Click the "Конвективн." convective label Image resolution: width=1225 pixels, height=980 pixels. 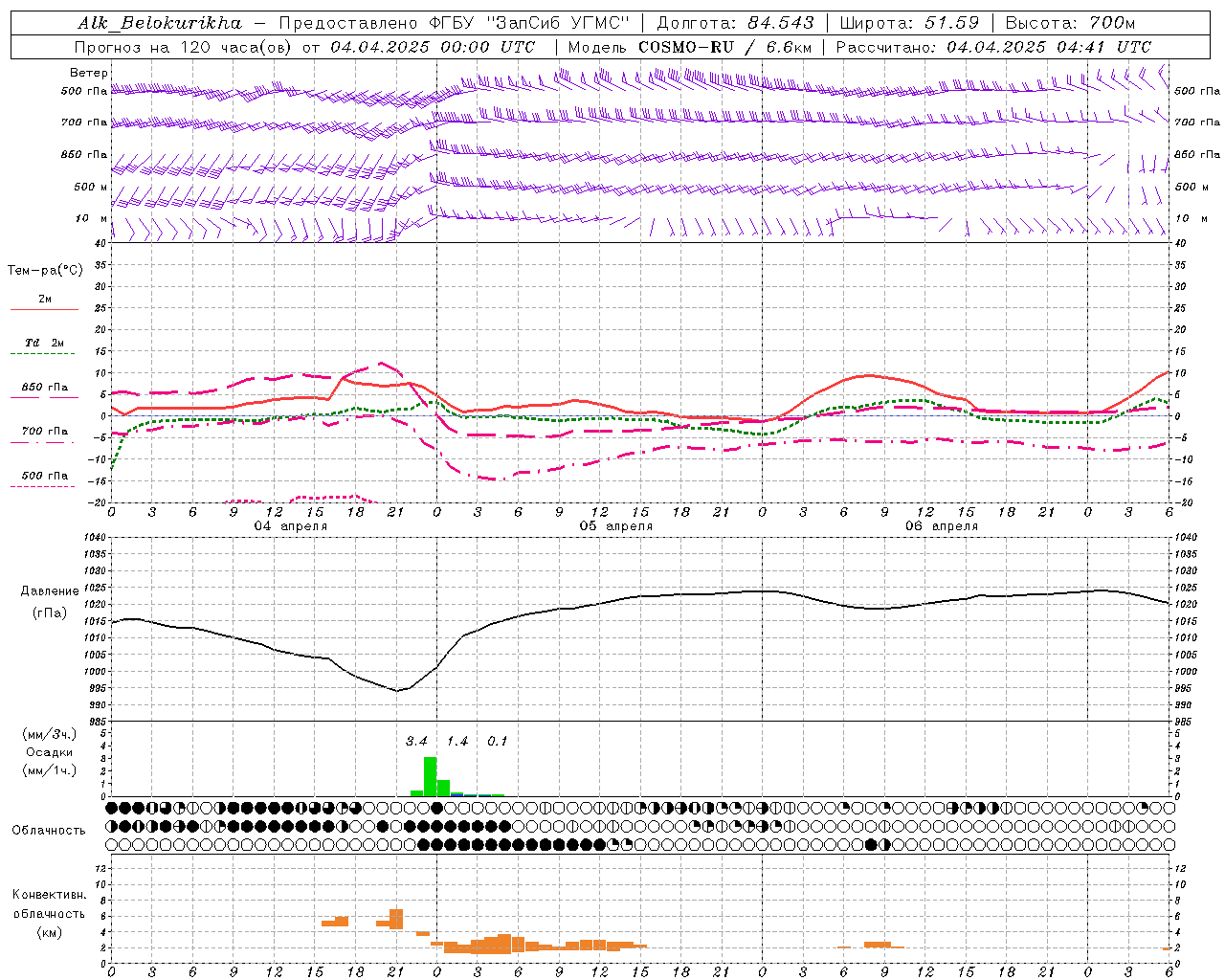[x=50, y=895]
